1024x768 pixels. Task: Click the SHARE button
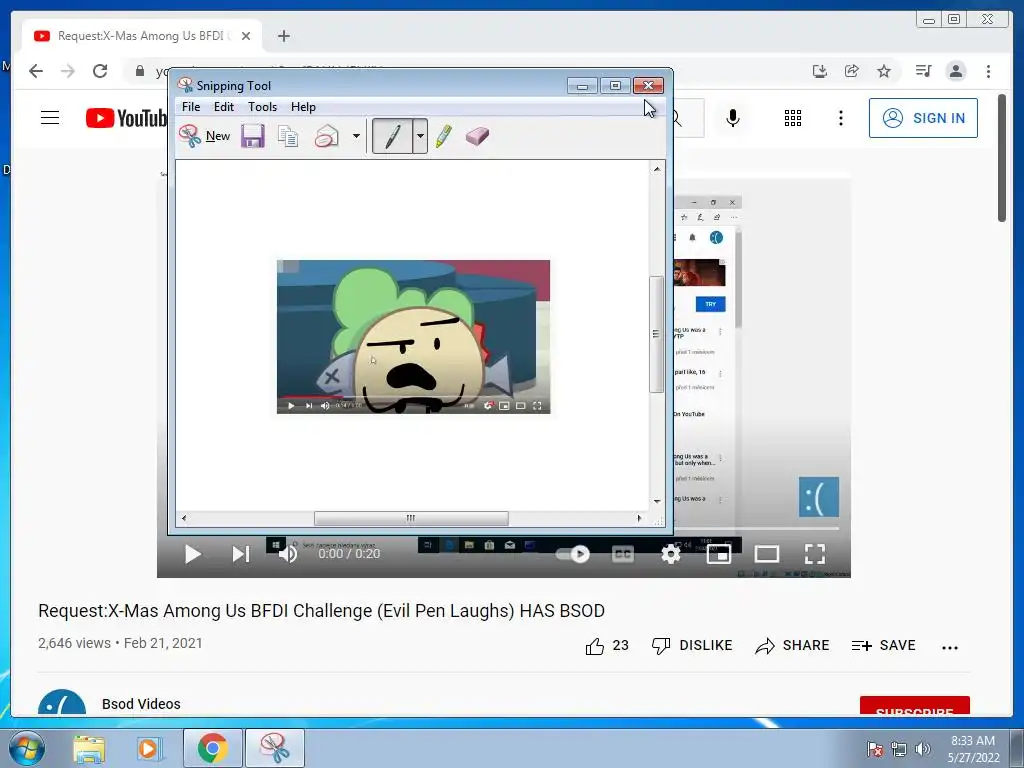pos(792,645)
